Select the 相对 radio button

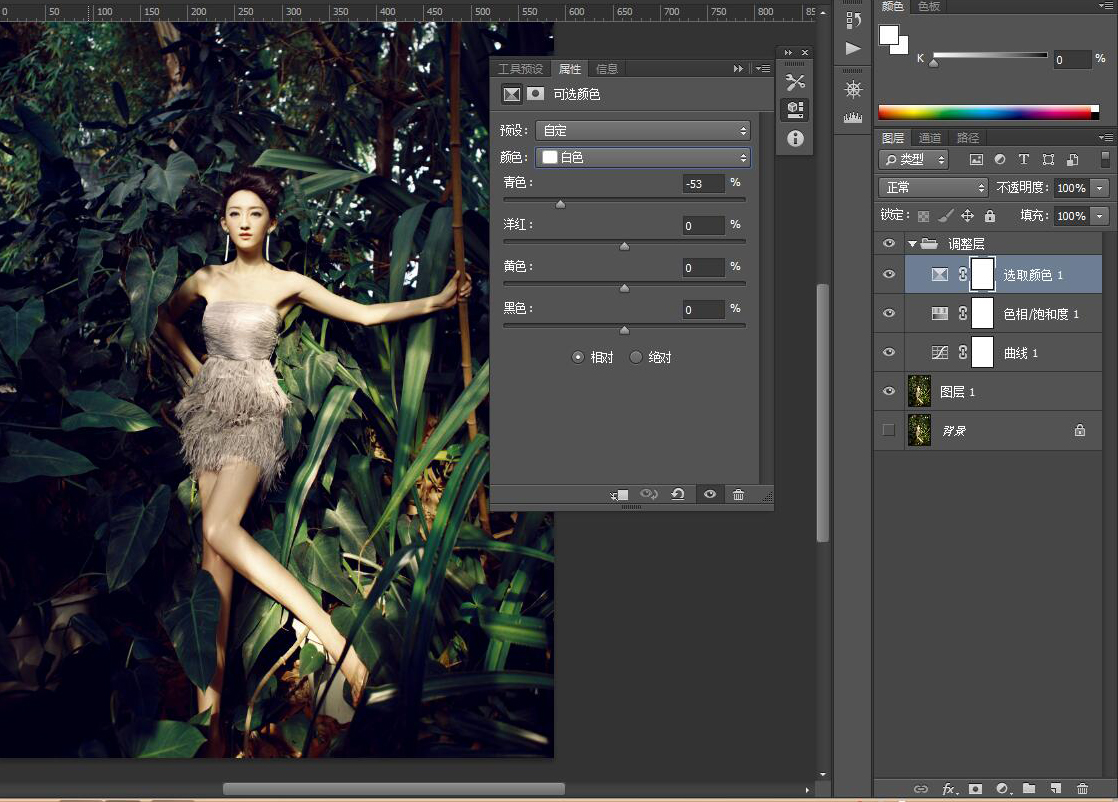click(x=578, y=357)
